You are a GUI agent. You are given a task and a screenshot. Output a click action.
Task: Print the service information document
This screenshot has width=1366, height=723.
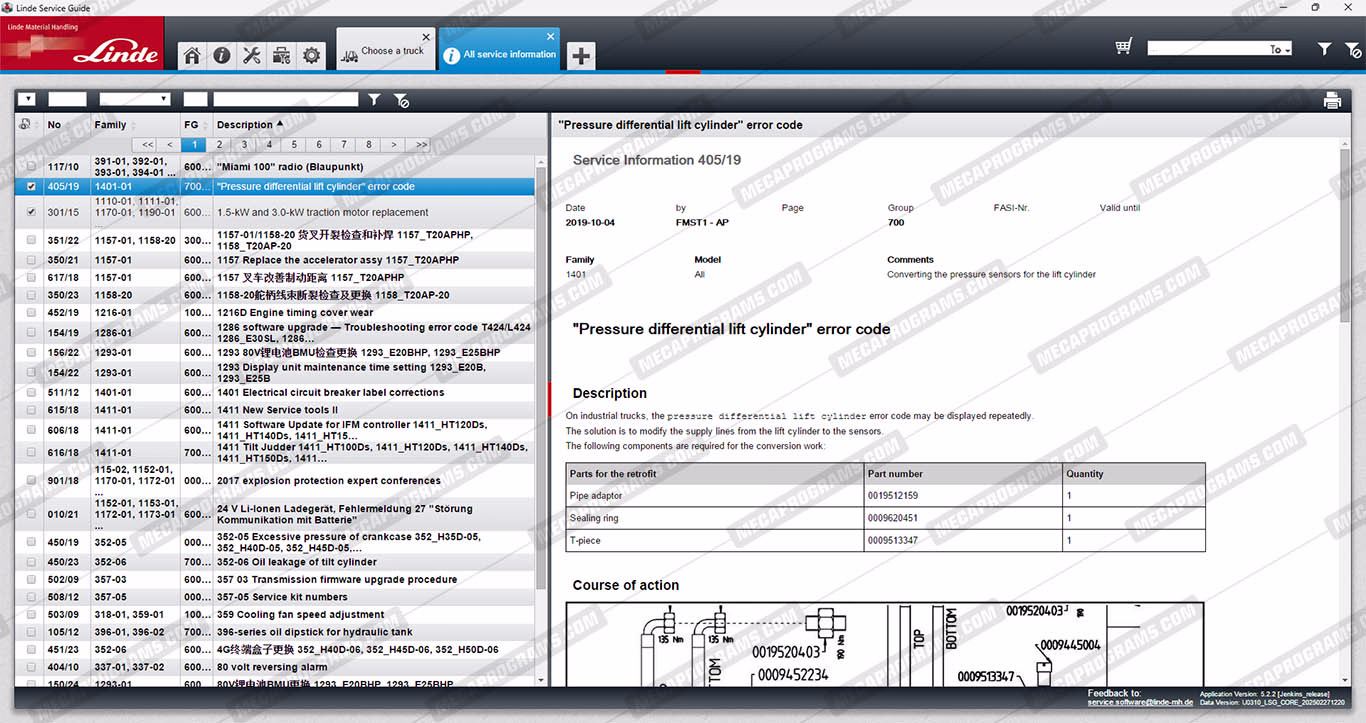(1332, 100)
